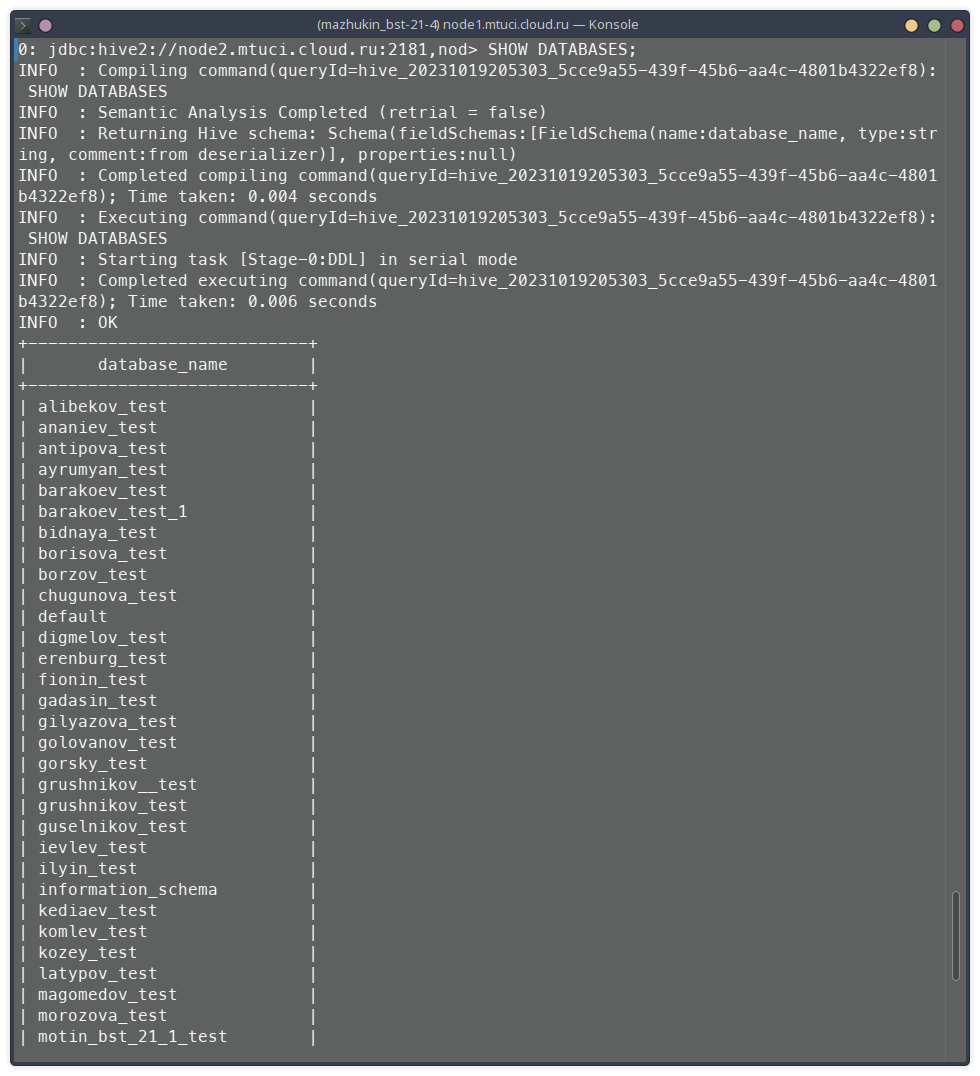This screenshot has height=1076, width=980.
Task: Toggle the purple pin-on-all-desktops button
Action: (46, 25)
